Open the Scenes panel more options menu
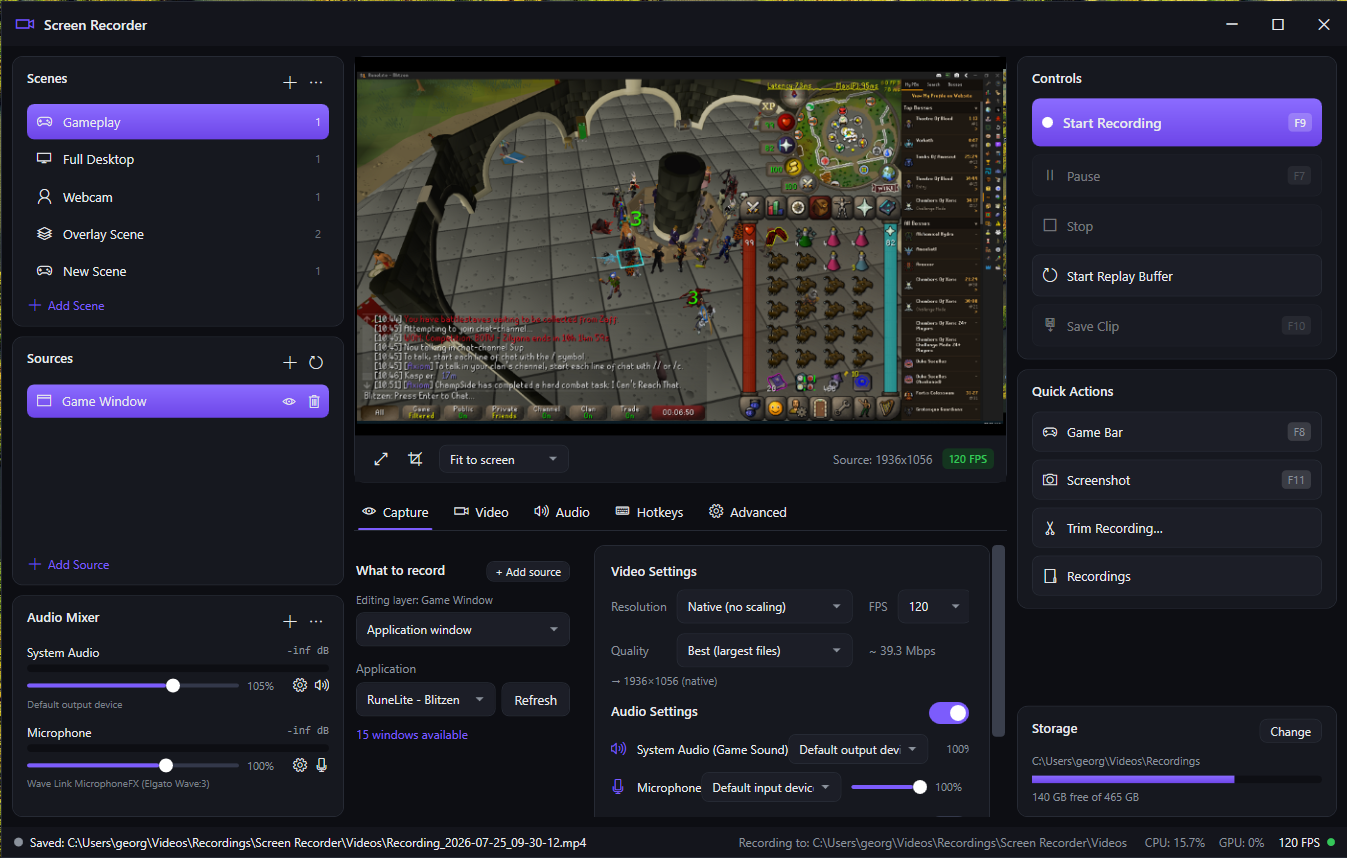 (x=316, y=83)
